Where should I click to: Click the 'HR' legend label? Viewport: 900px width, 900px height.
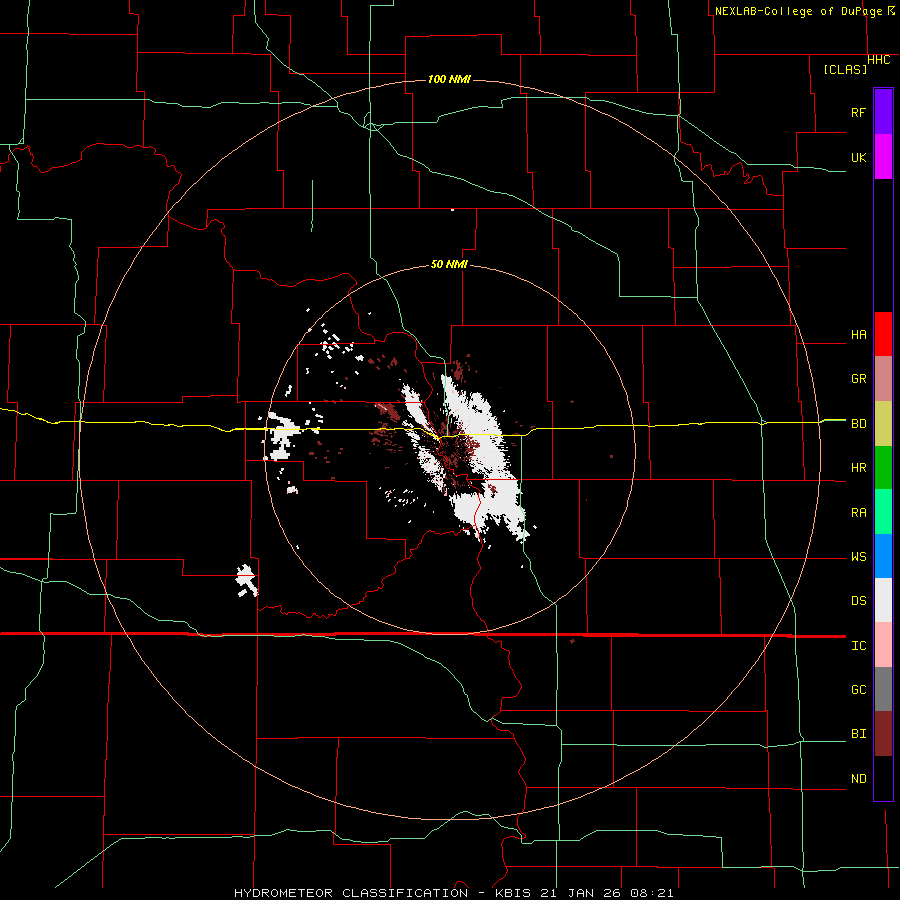pyautogui.click(x=859, y=468)
